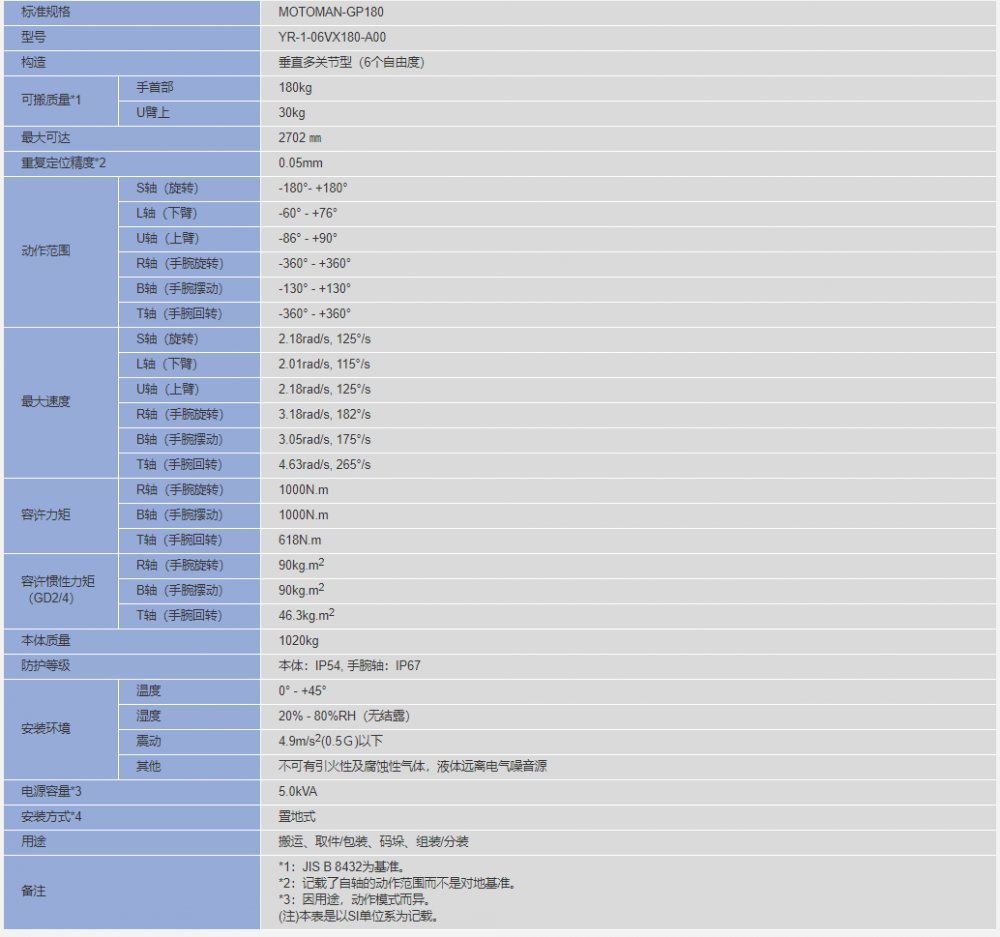The image size is (1000, 937).
Task: Click the 其他 sub-label
Action: 148,766
